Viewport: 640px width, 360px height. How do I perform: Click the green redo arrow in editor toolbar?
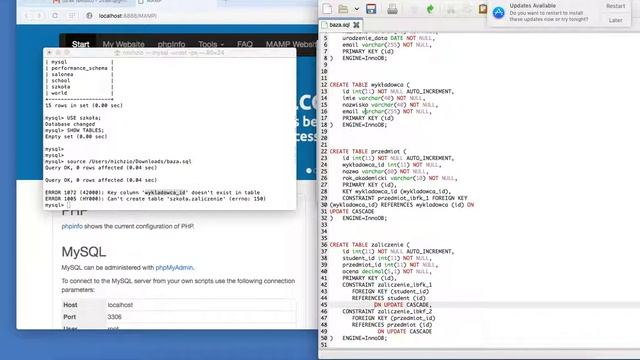(x=430, y=9)
